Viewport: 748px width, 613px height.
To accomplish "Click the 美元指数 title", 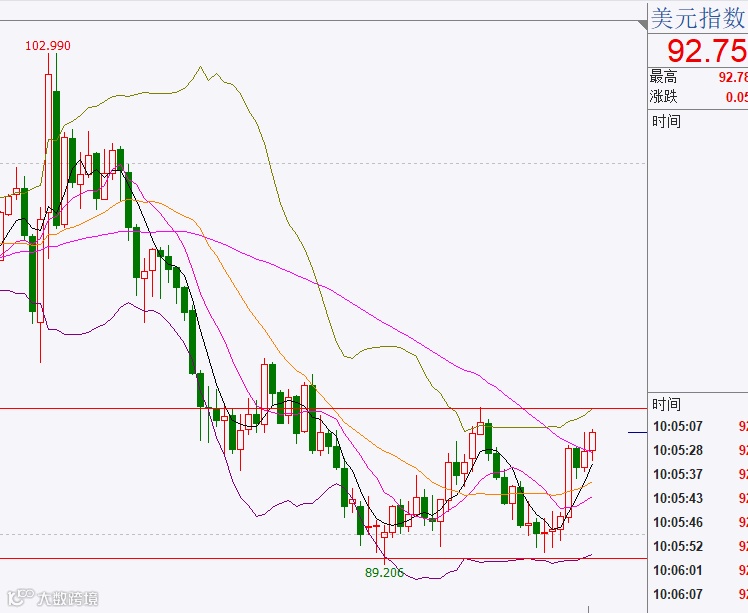I will 698,19.
